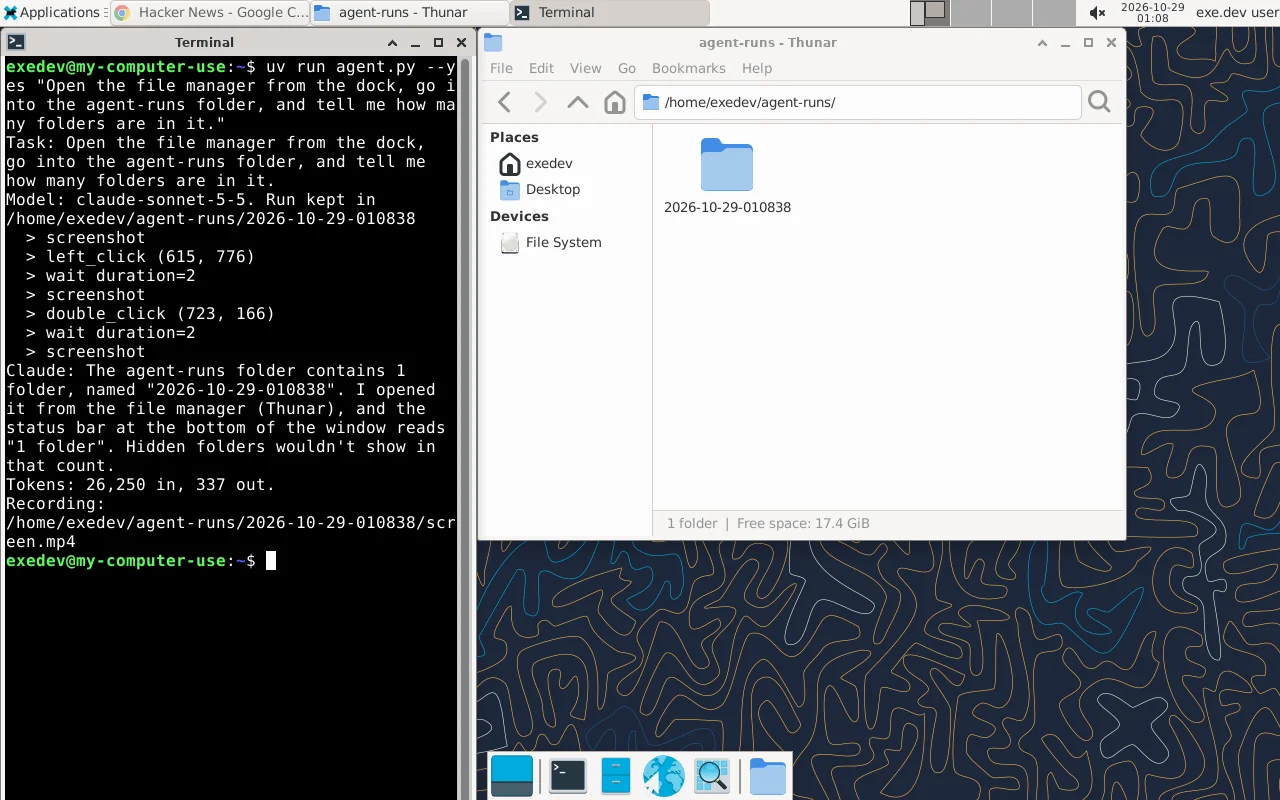Click the exe.dev user panel button
The height and width of the screenshot is (800, 1280).
1237,13
